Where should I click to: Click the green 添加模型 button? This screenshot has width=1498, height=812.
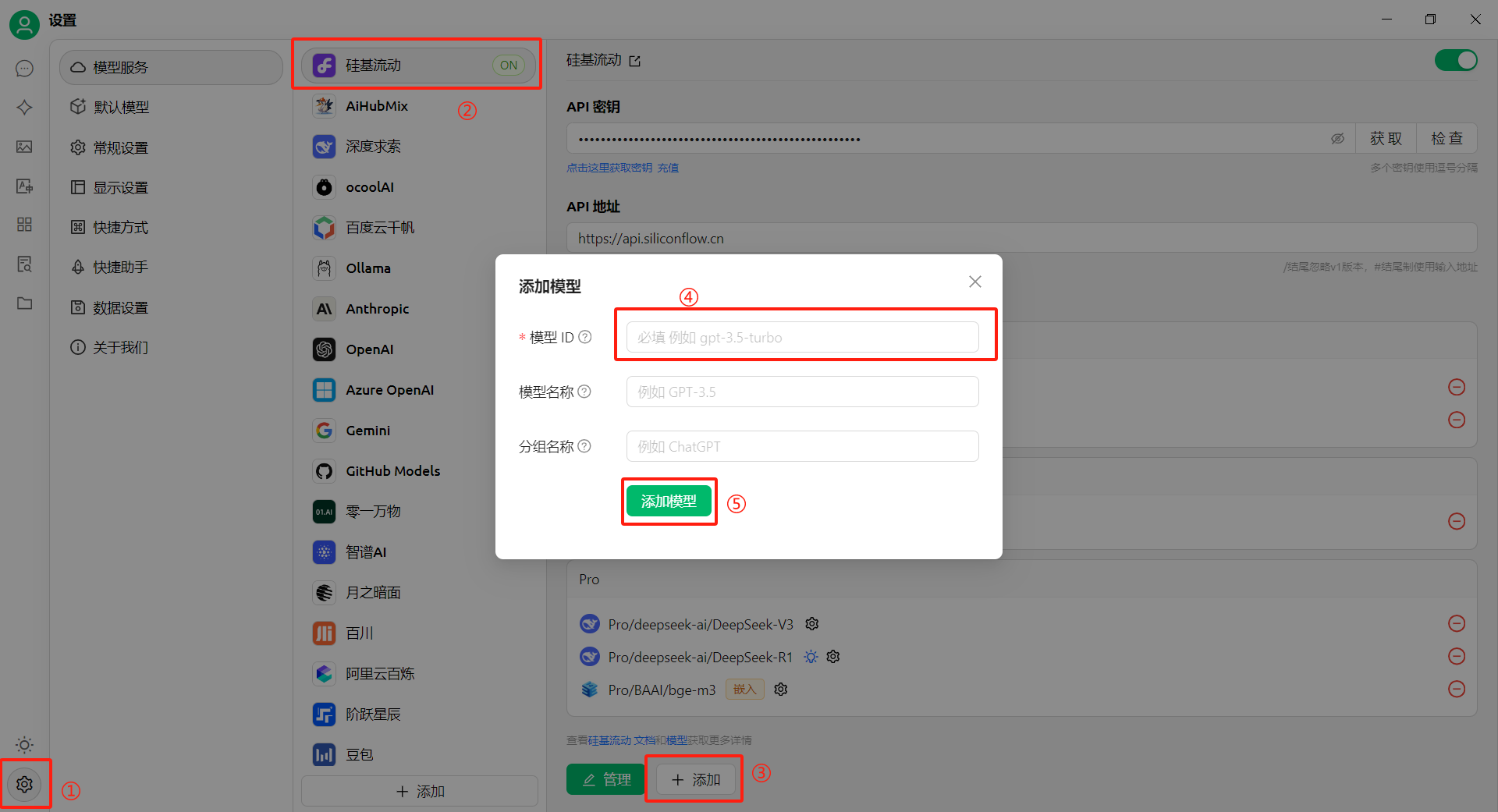[x=669, y=501]
